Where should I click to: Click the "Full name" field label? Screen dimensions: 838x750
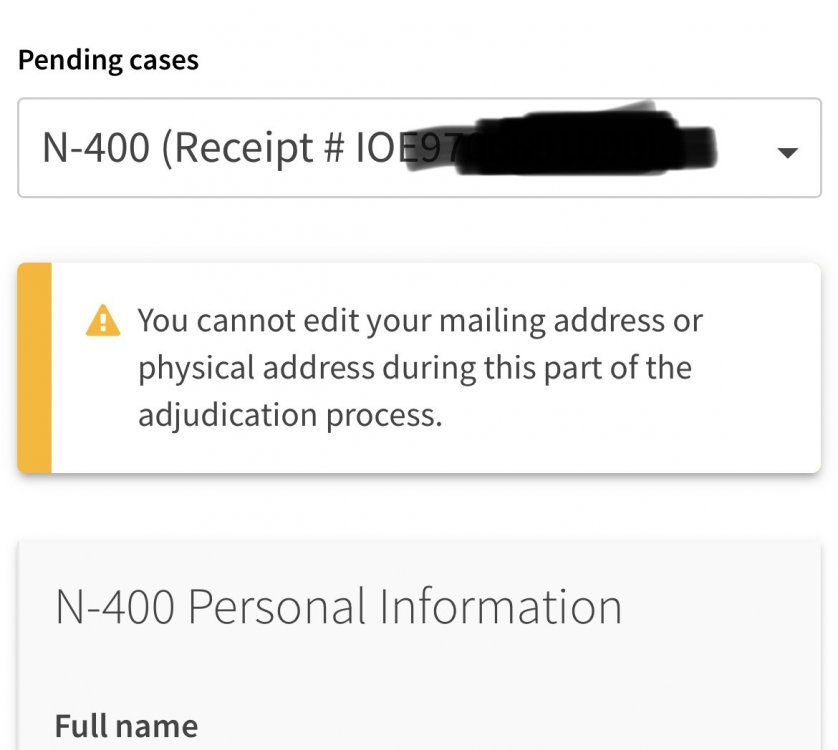click(x=126, y=725)
